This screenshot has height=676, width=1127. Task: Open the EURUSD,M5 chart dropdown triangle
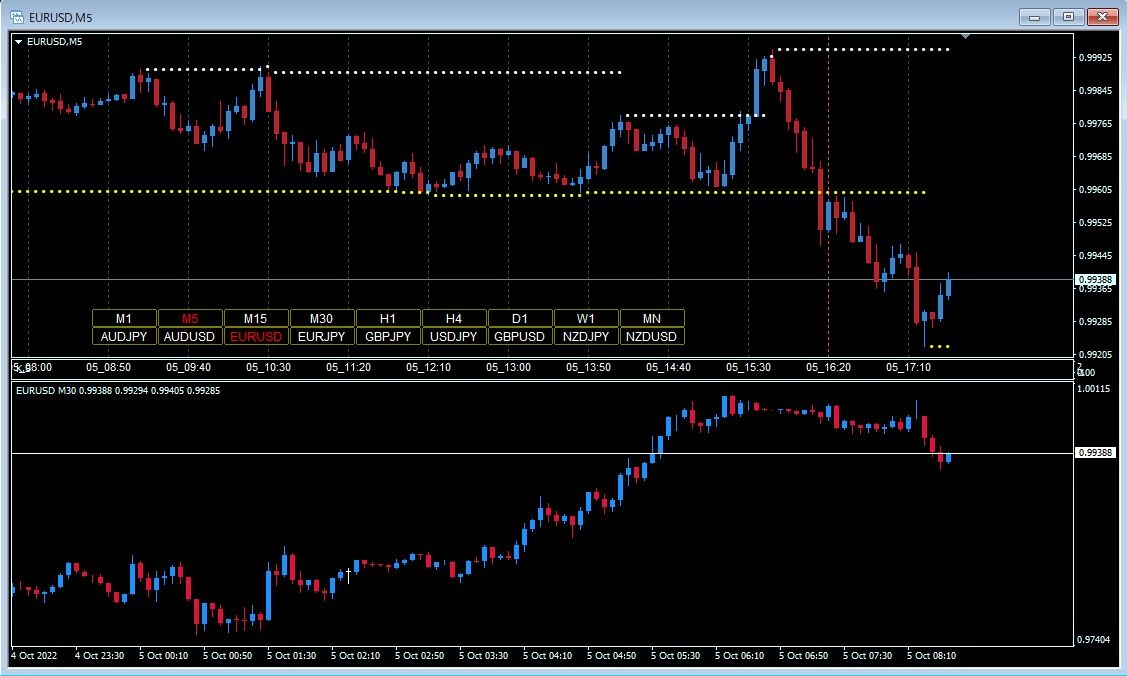[x=18, y=41]
